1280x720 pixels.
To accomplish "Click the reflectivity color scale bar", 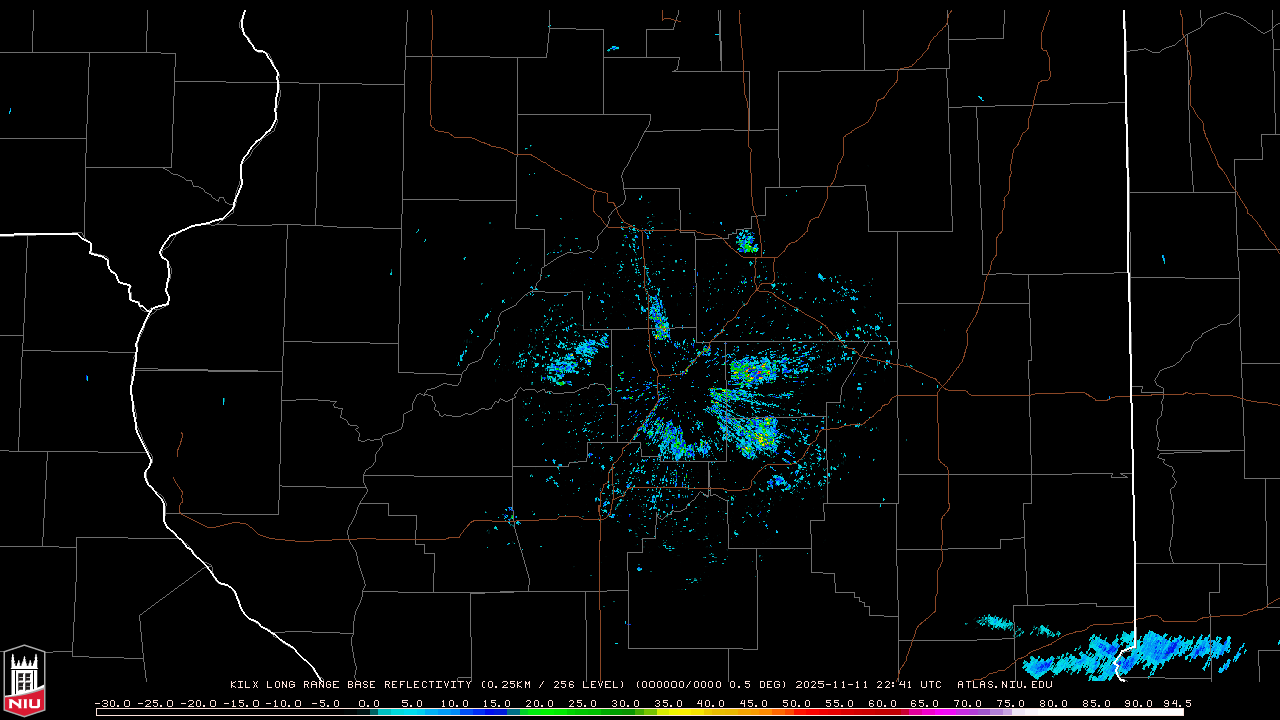I will (x=640, y=712).
